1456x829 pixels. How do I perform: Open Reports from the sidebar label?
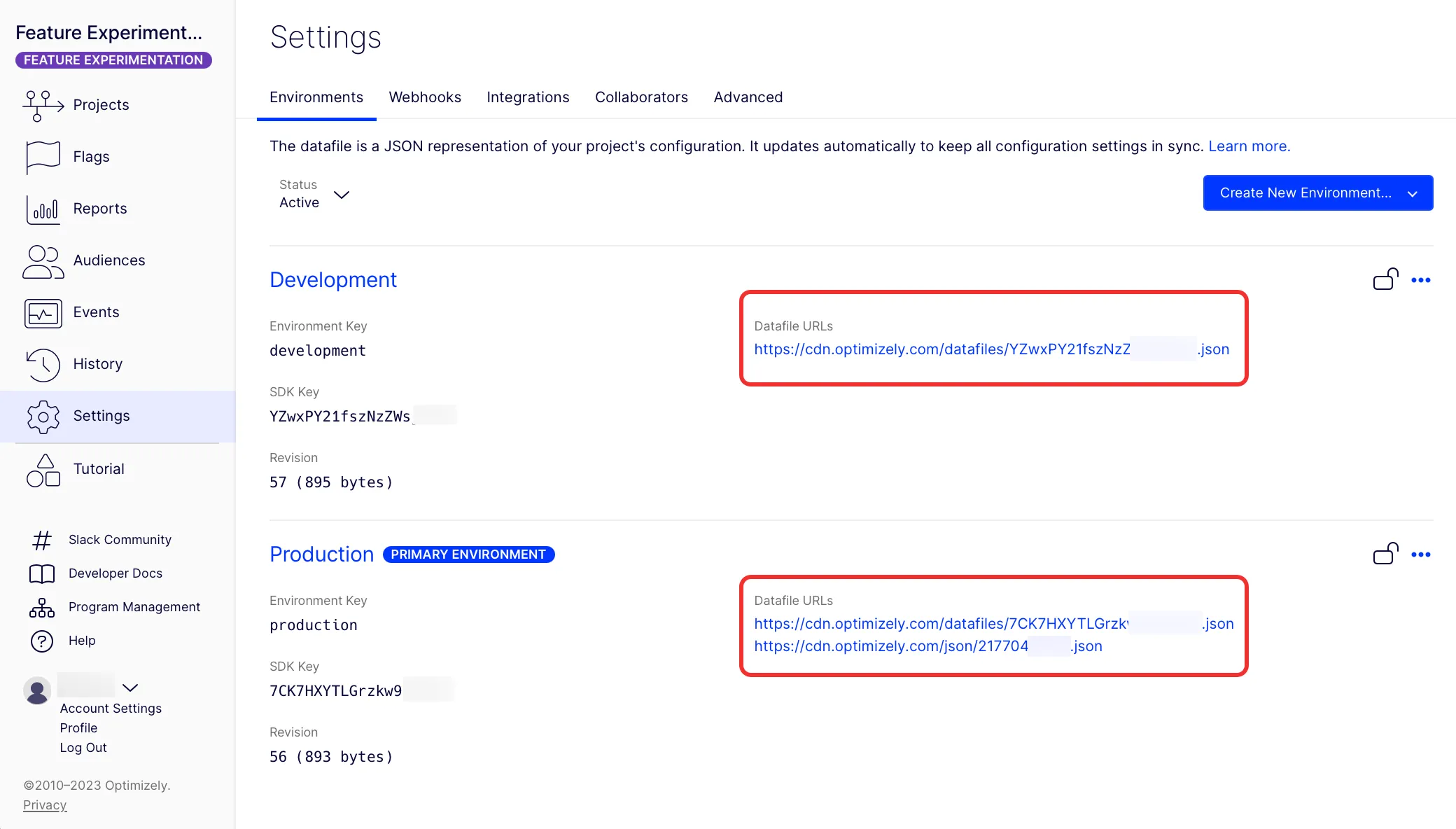click(x=100, y=209)
